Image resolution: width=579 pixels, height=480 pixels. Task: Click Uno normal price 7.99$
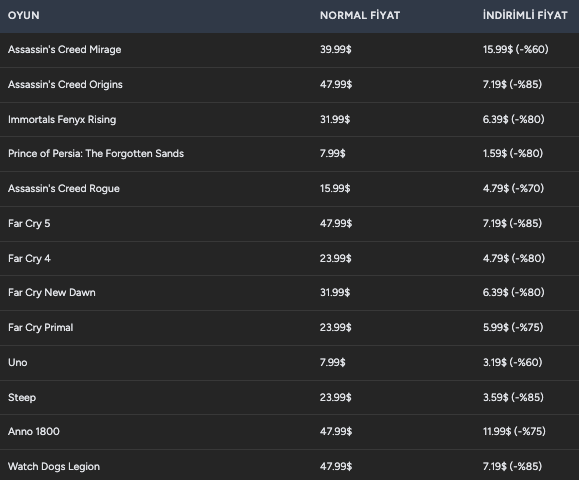pos(333,363)
